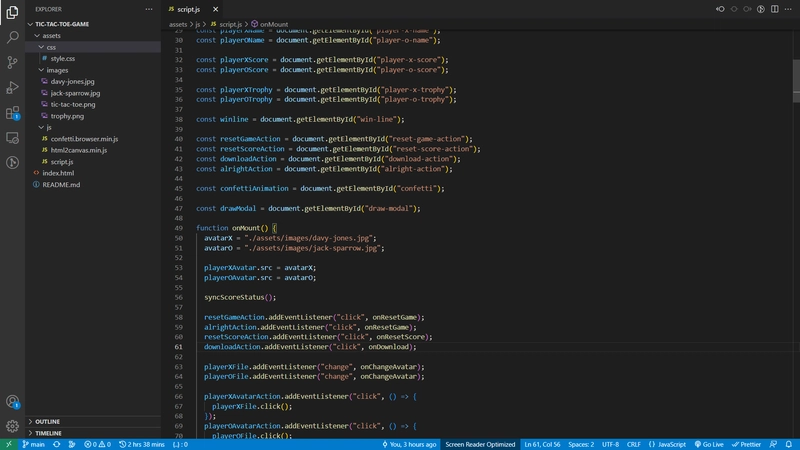Open davy-jones.jpg file
The image size is (800, 450).
93,82
